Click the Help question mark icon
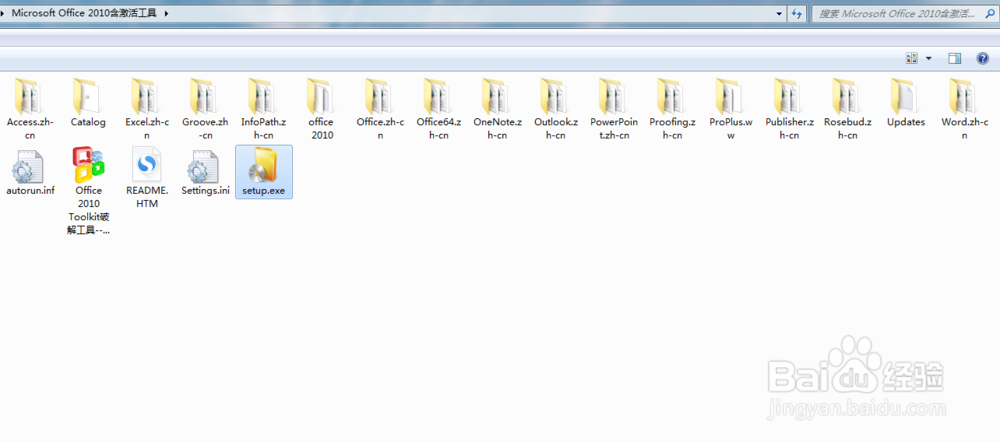Viewport: 1000px width, 442px height. tap(983, 59)
